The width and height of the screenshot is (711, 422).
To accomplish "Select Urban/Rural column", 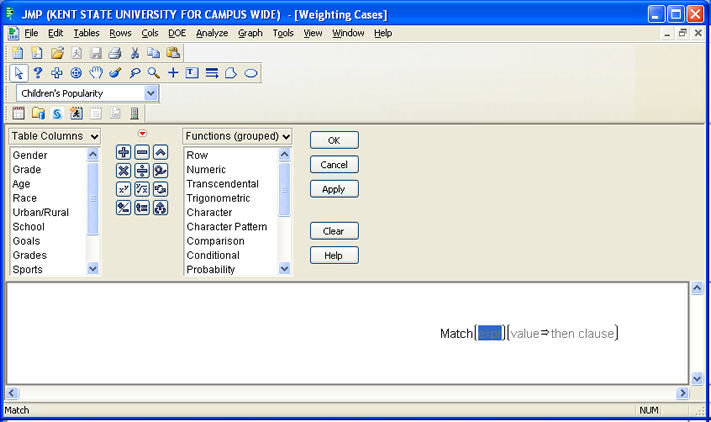I will tap(41, 212).
